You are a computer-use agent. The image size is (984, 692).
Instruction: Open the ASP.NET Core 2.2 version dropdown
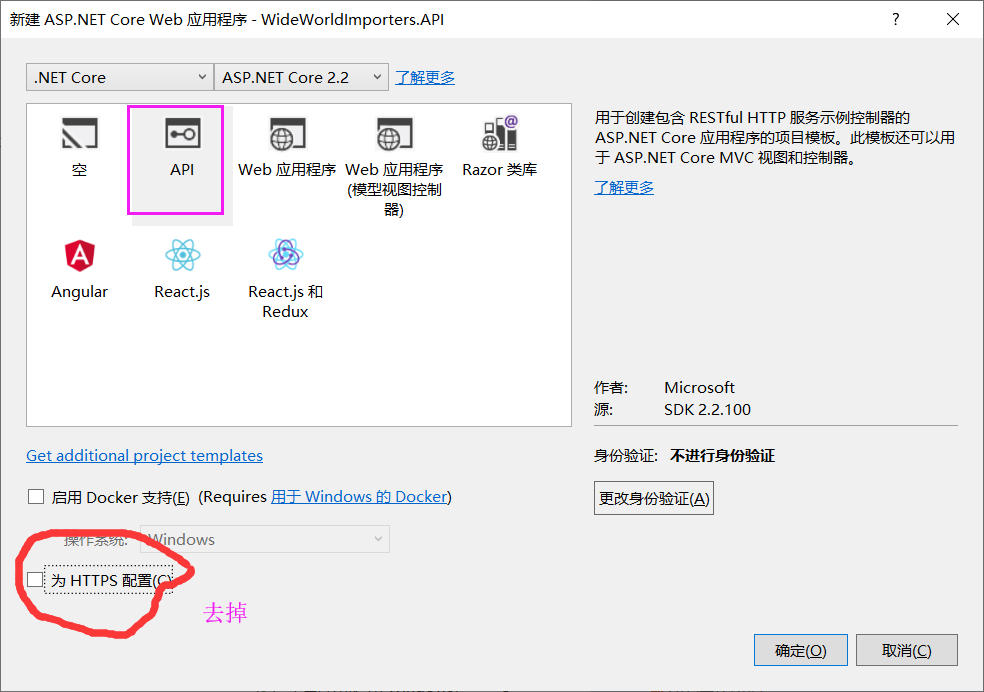[x=301, y=77]
